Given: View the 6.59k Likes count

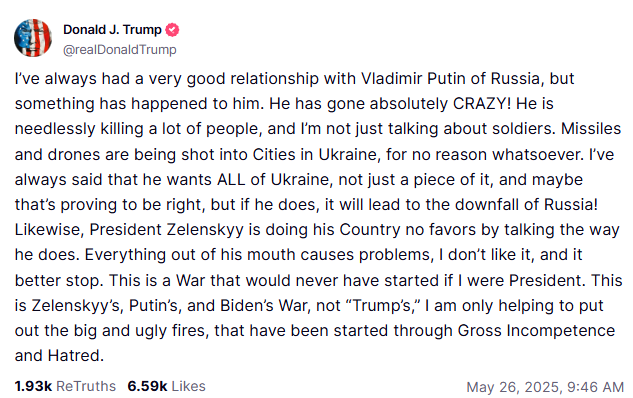Looking at the screenshot, I should 147,386.
